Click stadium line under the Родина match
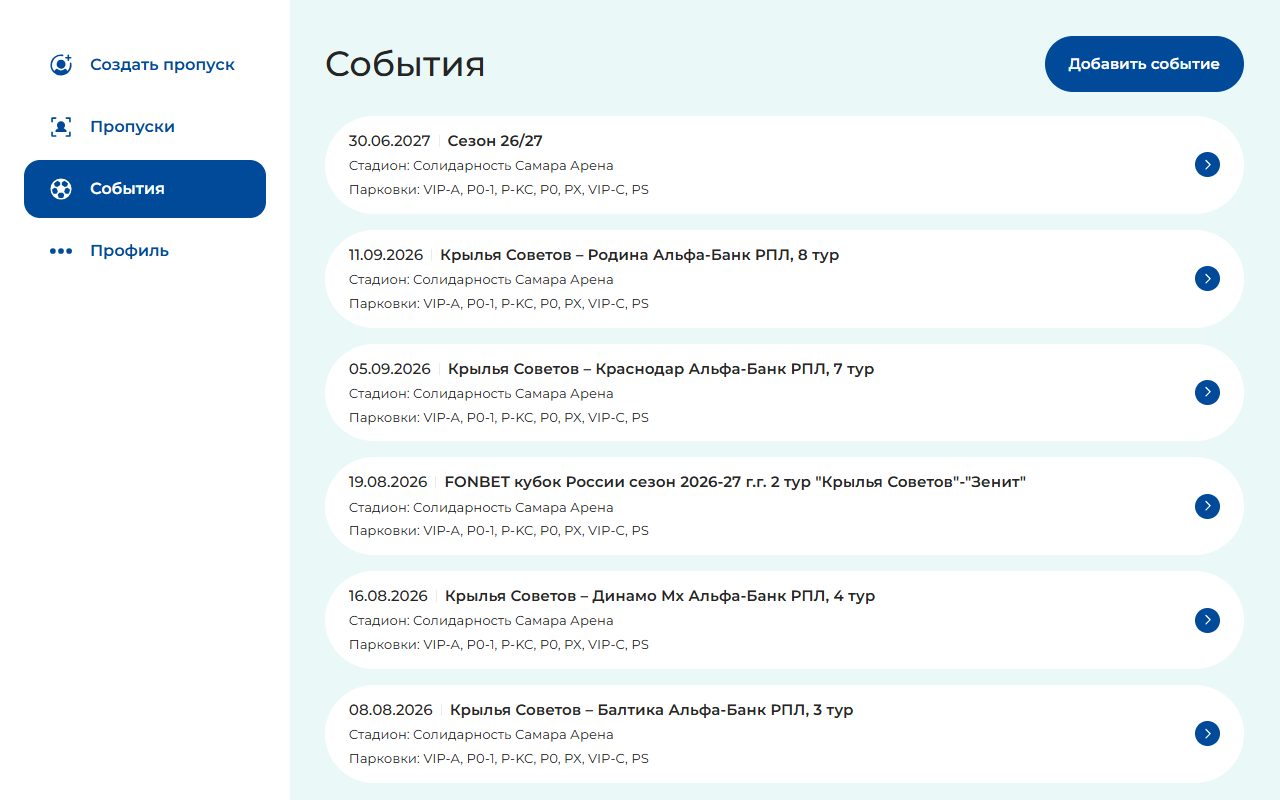This screenshot has width=1280, height=800. pos(481,280)
